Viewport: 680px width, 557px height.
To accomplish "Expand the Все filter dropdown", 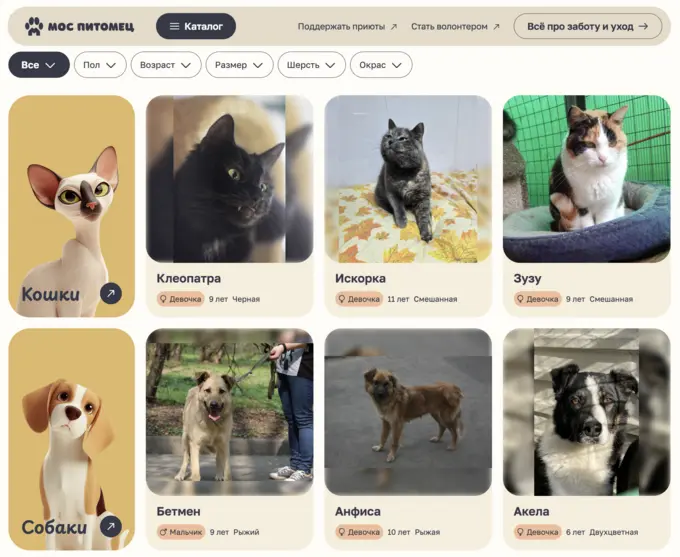I will [39, 65].
